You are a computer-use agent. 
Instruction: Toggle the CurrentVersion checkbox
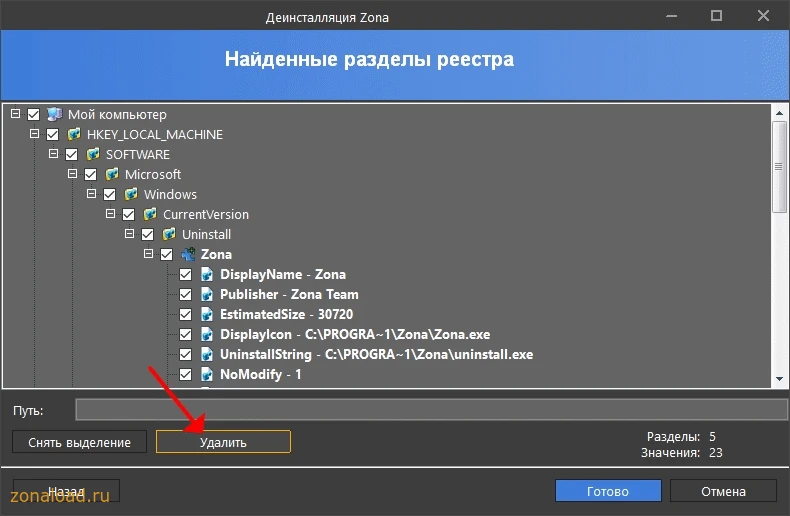[128, 214]
